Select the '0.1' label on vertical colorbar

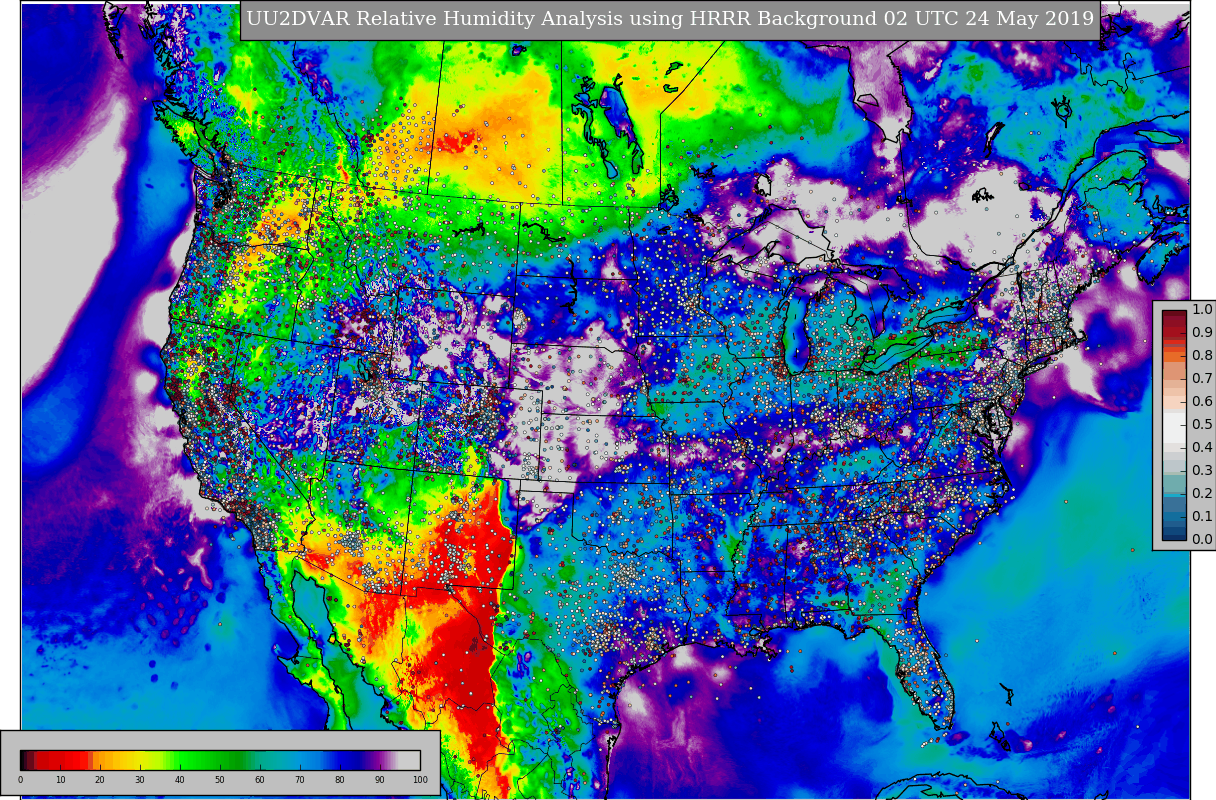point(1202,517)
